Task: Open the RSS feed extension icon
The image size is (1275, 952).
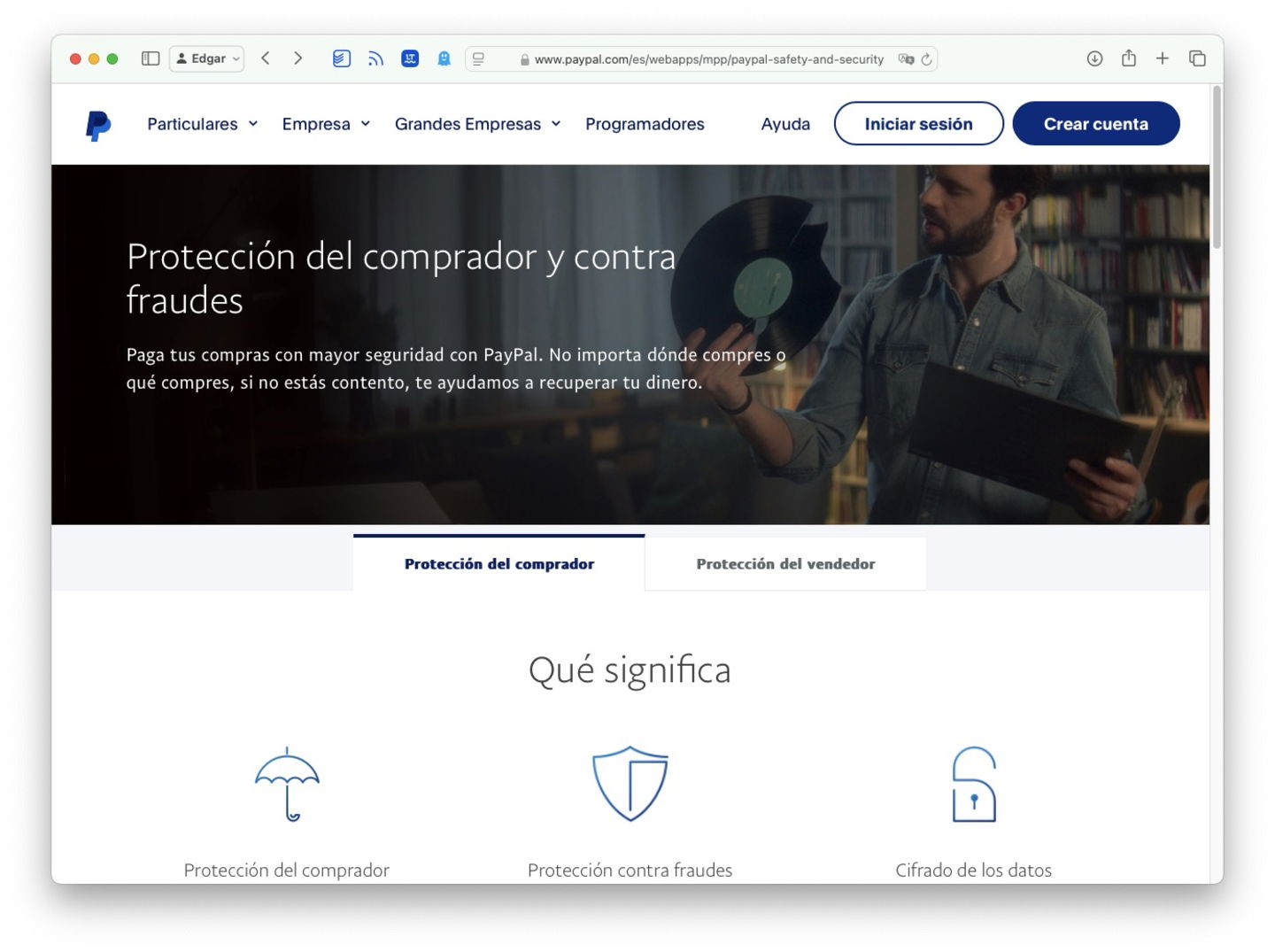Action: point(375,58)
